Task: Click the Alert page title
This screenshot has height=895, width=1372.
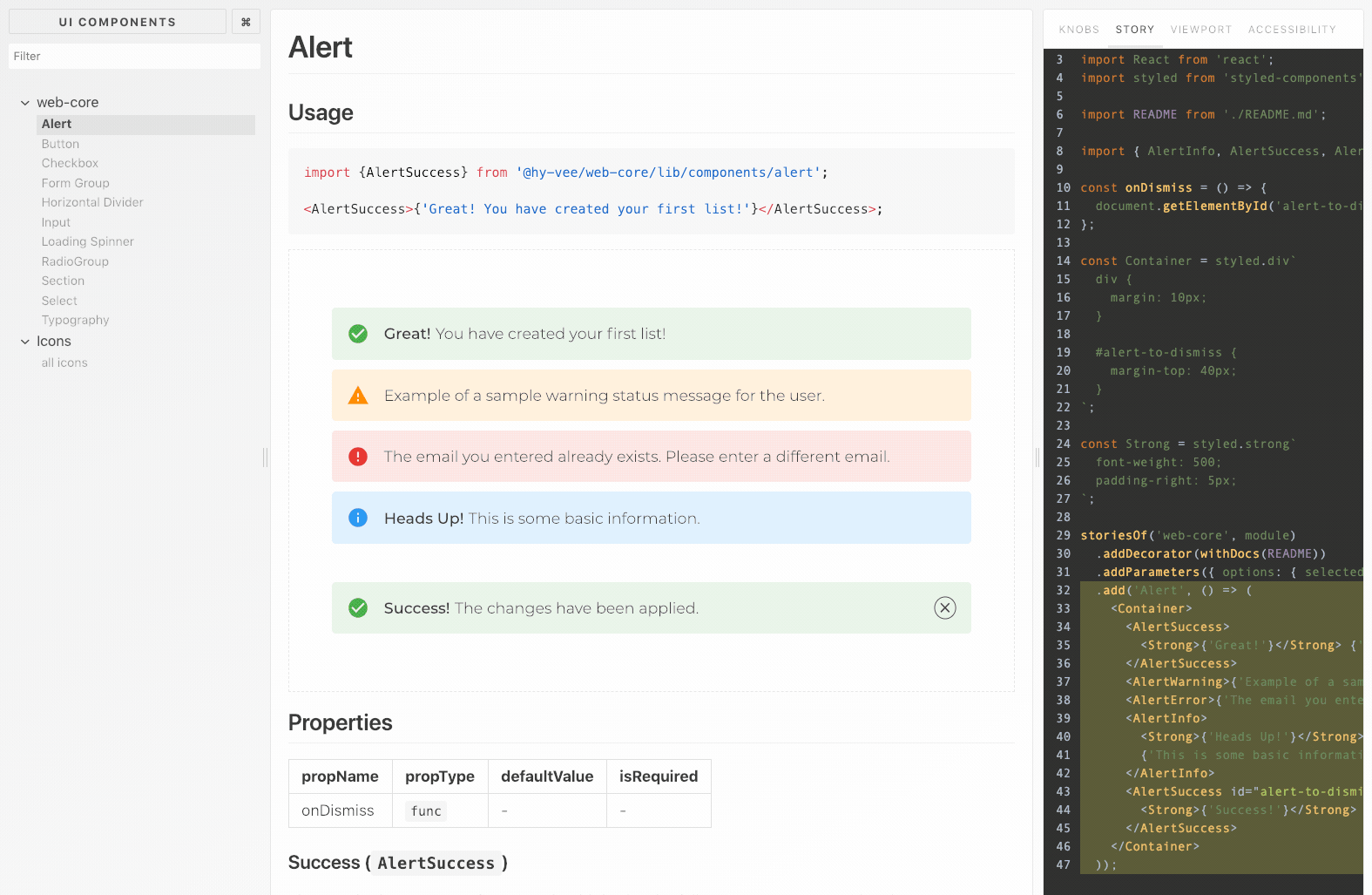Action: [x=320, y=47]
